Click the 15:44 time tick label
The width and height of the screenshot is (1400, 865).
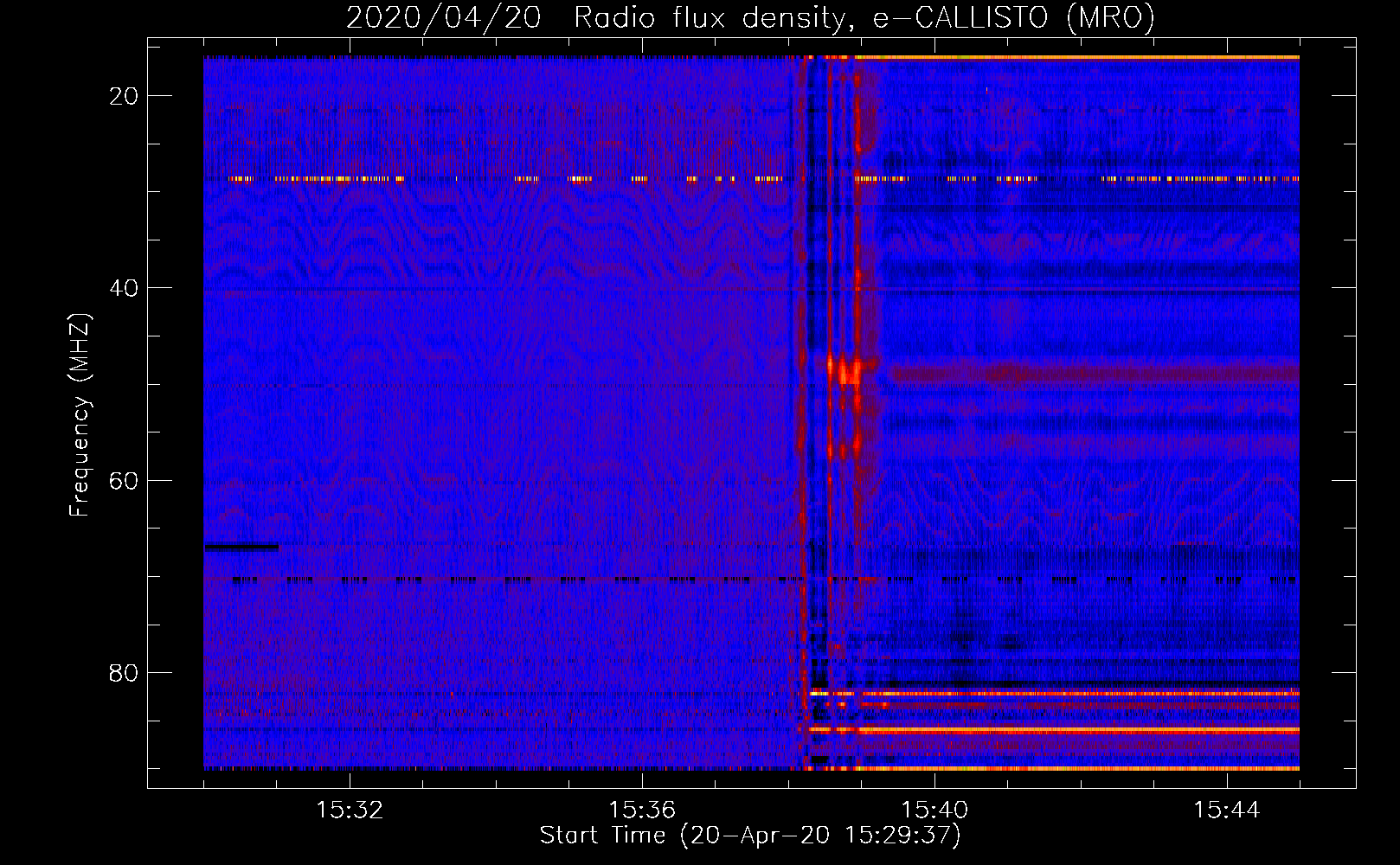click(1227, 811)
